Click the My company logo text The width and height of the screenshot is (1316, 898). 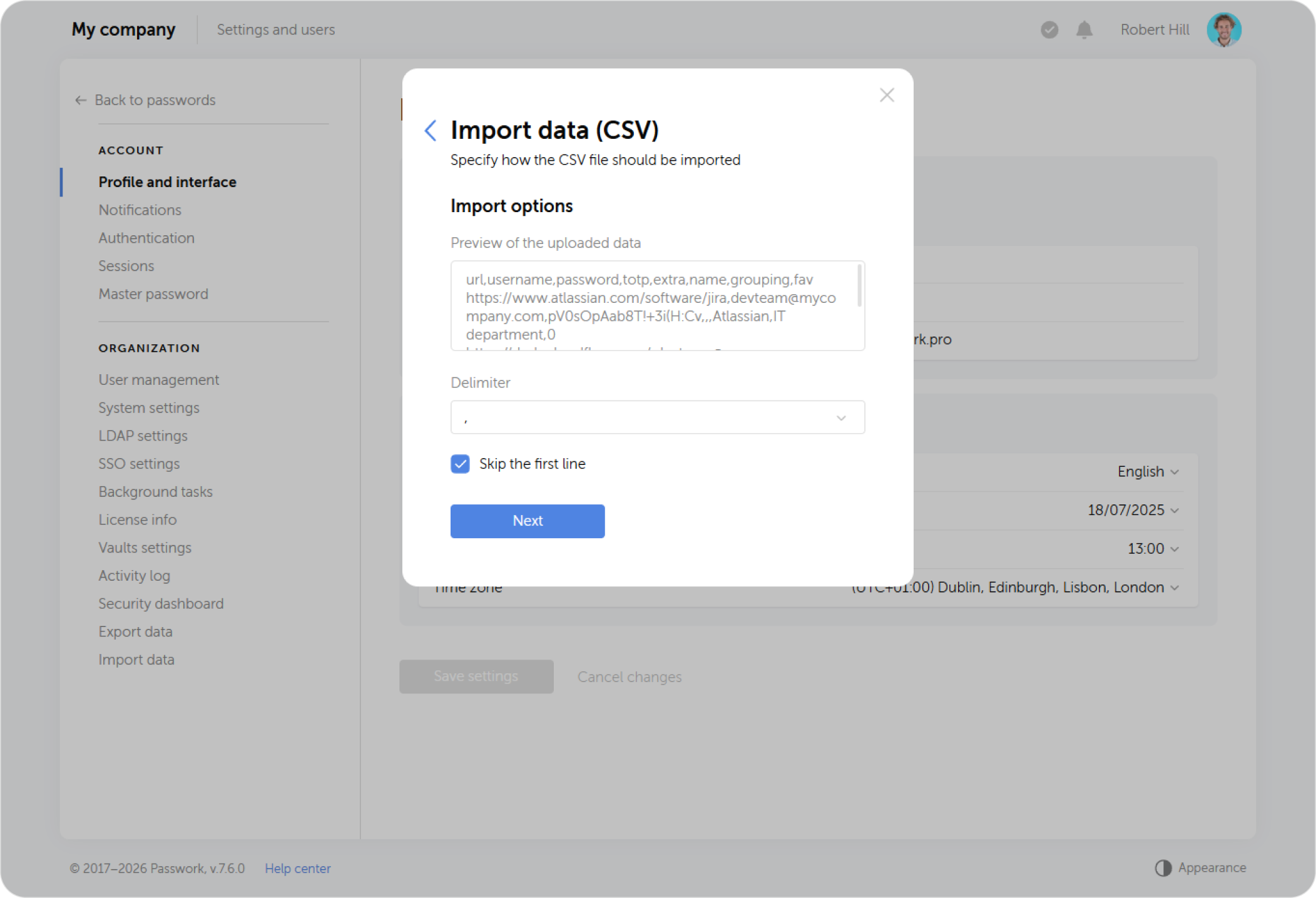123,29
